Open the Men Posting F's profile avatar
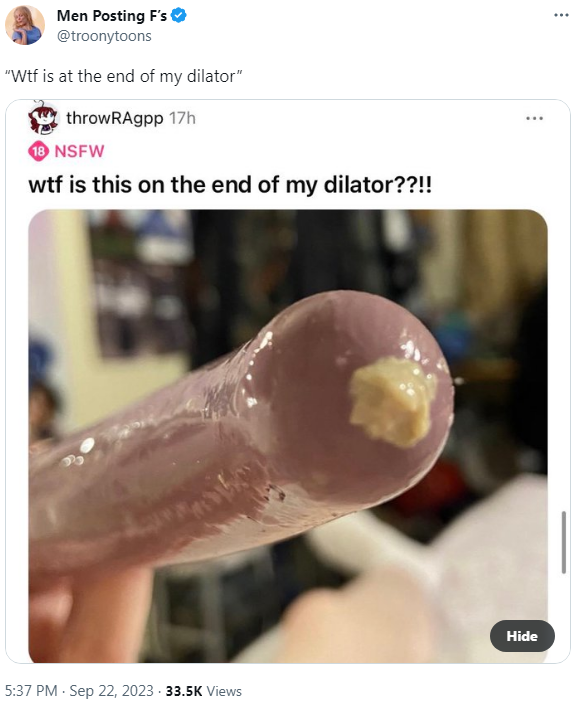 click(x=25, y=25)
